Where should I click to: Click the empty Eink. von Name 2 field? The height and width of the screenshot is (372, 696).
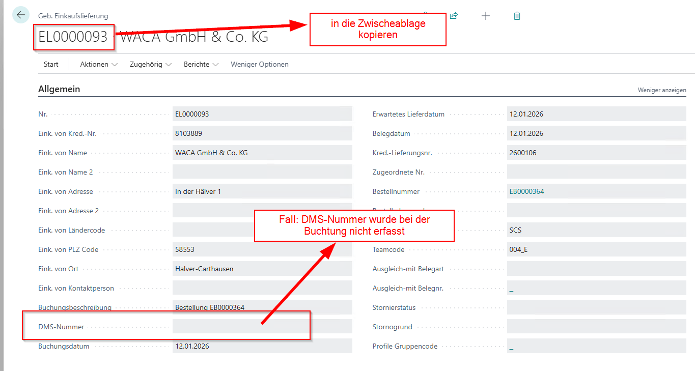262,172
